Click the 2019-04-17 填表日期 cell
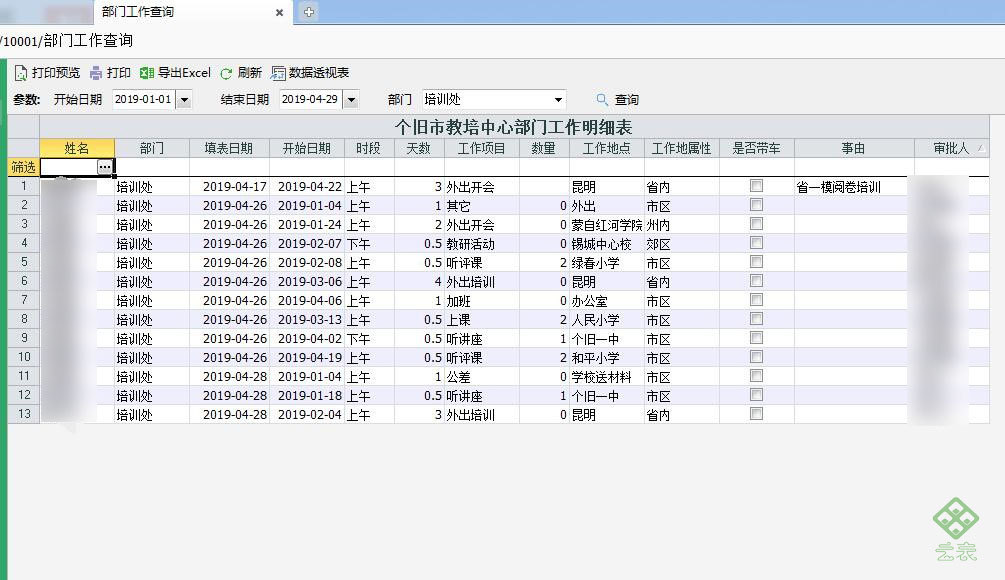 click(x=229, y=186)
